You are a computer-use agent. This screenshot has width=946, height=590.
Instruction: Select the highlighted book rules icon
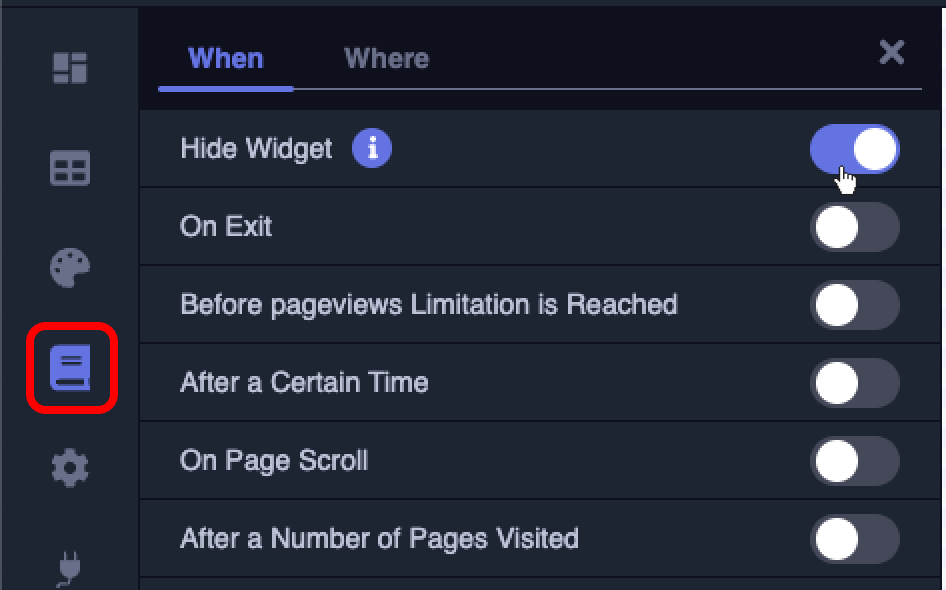coord(70,368)
